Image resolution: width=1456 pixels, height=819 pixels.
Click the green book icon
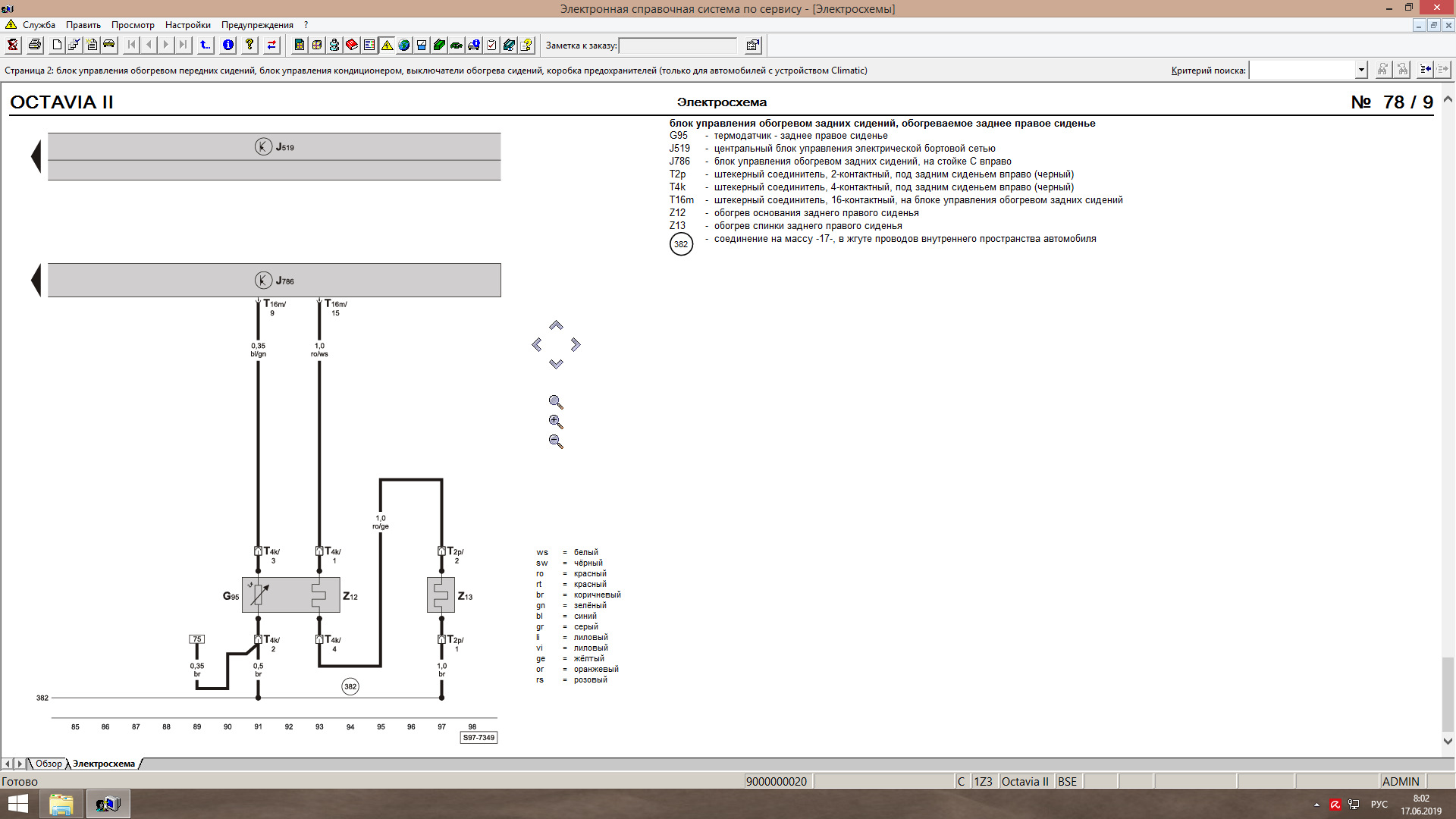(439, 45)
